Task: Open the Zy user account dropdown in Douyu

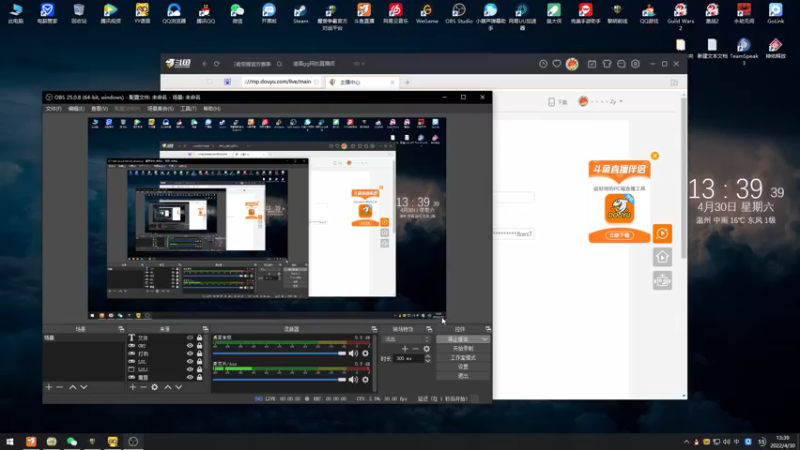Action: click(x=602, y=102)
